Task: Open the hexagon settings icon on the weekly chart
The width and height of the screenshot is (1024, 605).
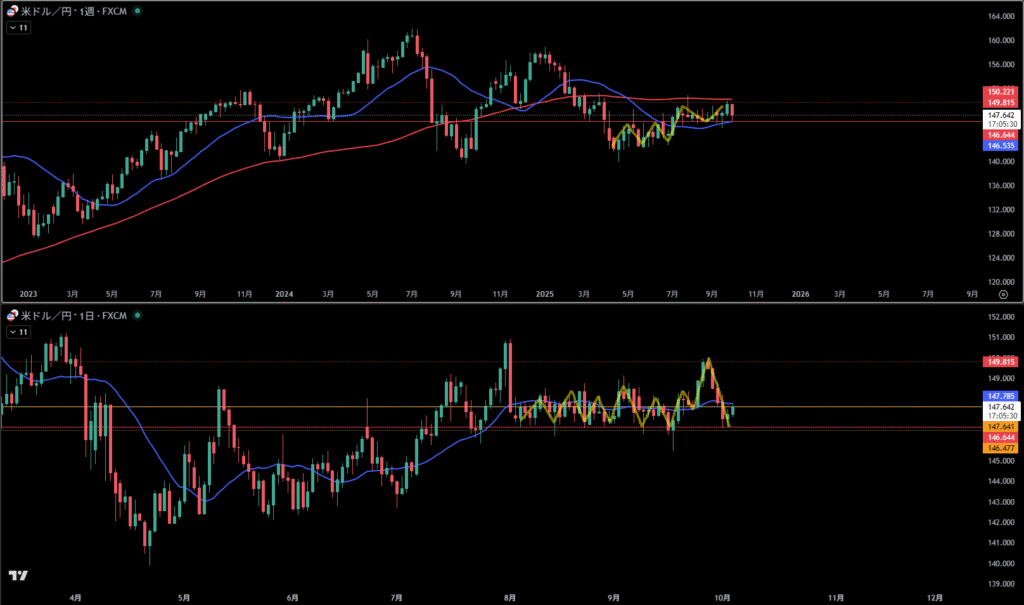Action: pyautogui.click(x=1004, y=294)
